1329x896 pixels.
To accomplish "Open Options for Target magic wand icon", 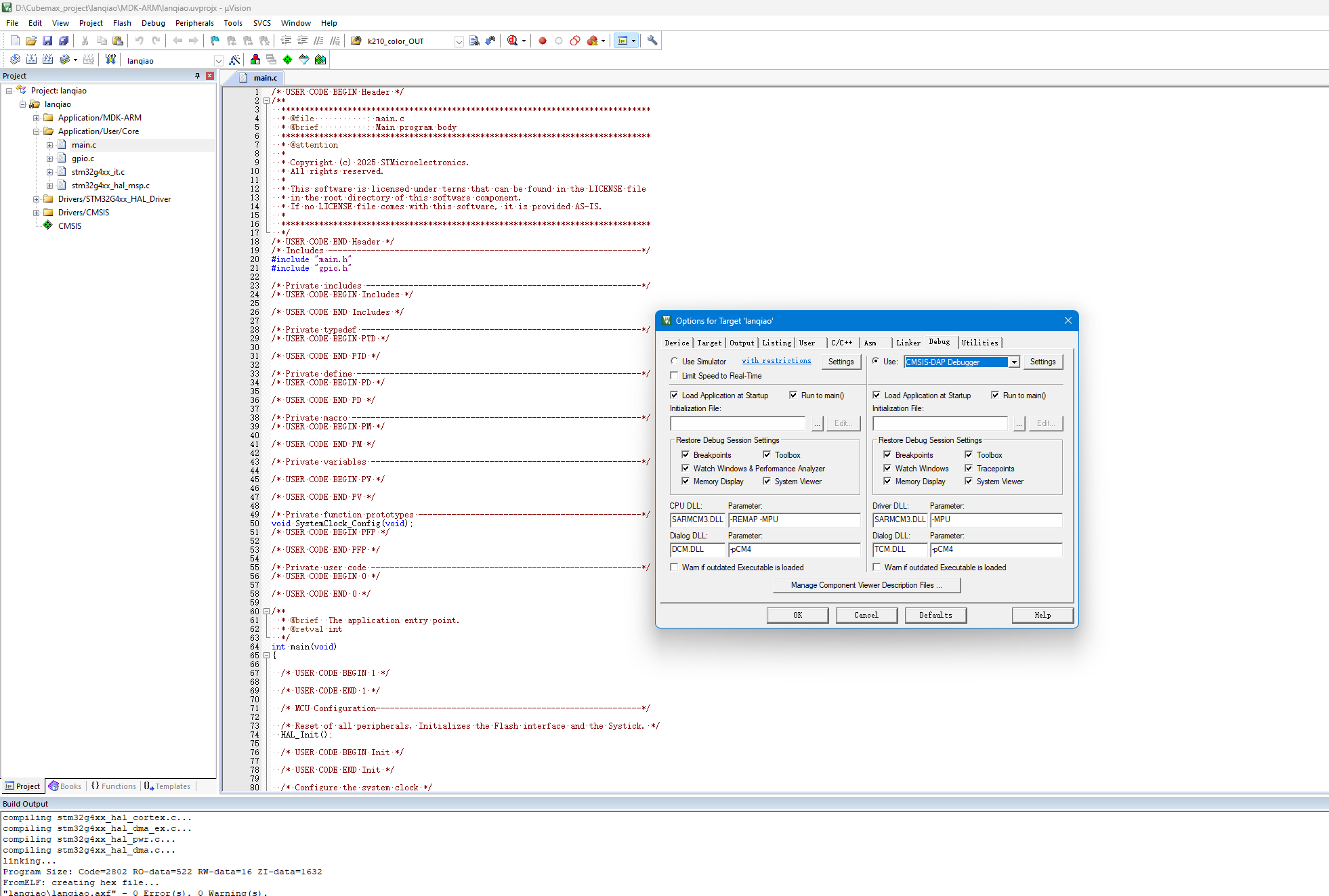I will click(x=234, y=60).
